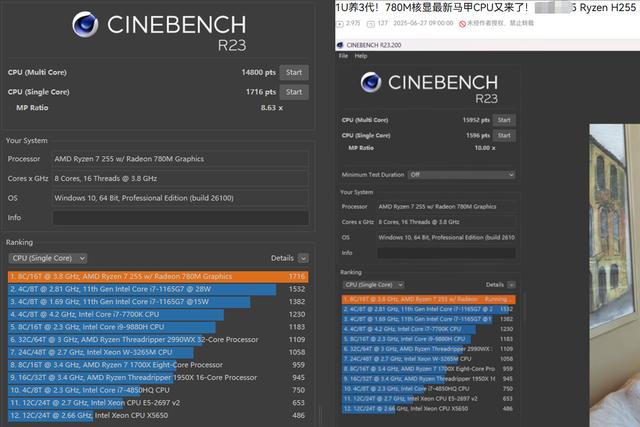Select the orange Ryzen 7 255 ranking row, left window
This screenshot has width=640, height=427.
tap(158, 277)
